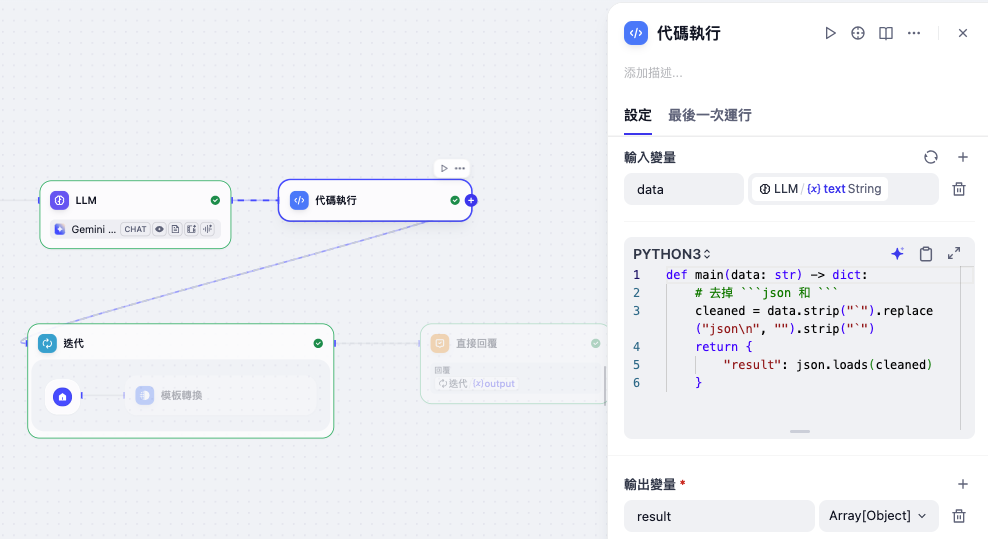
Task: Open the PYTHON3 language selector
Action: click(x=674, y=254)
